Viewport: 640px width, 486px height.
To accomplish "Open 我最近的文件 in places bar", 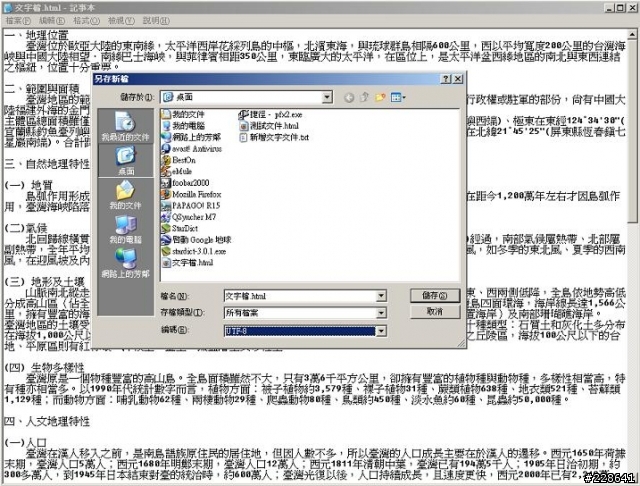I will point(125,127).
